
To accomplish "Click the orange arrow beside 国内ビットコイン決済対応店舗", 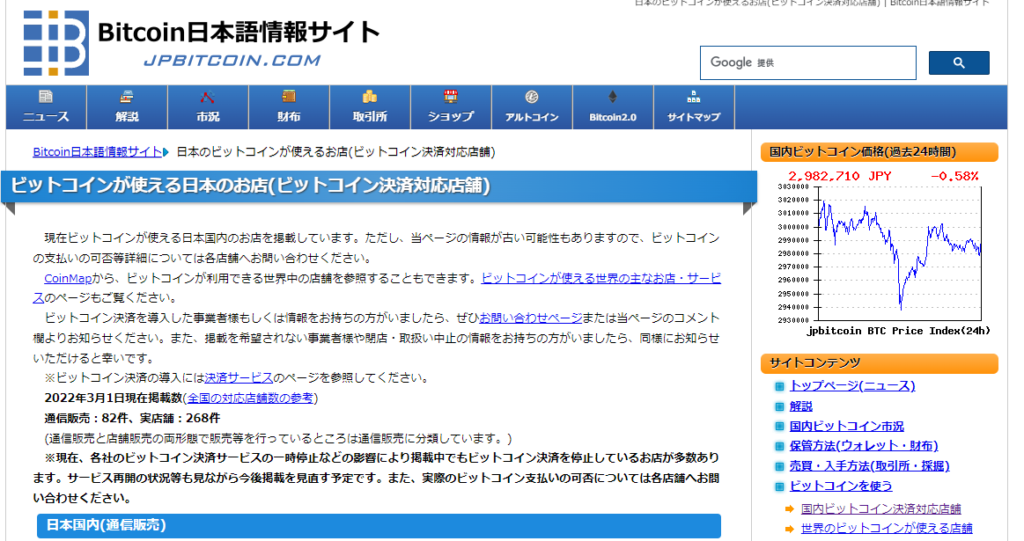I will [x=790, y=509].
